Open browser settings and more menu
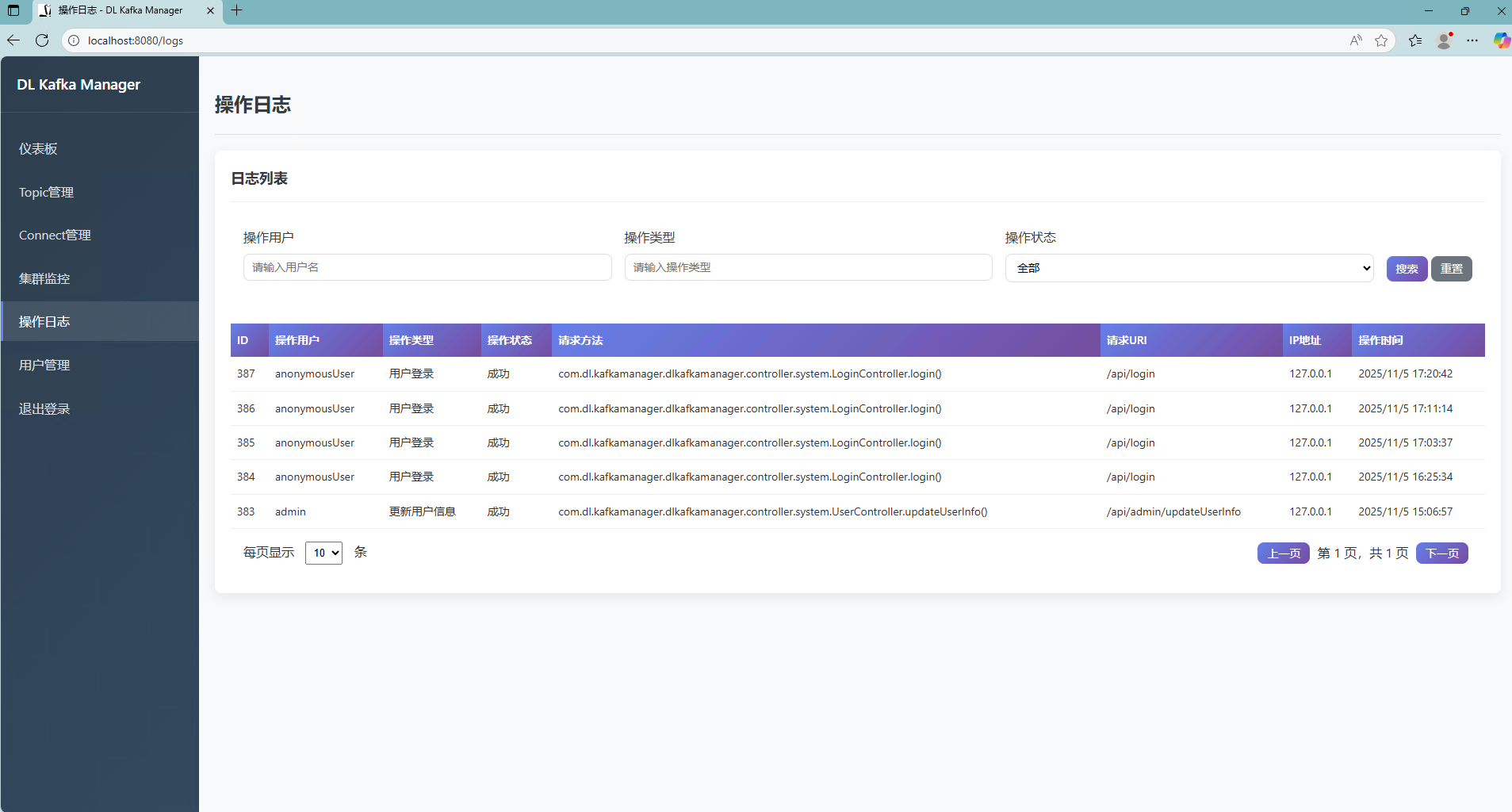Viewport: 1512px width, 812px height. [x=1472, y=40]
